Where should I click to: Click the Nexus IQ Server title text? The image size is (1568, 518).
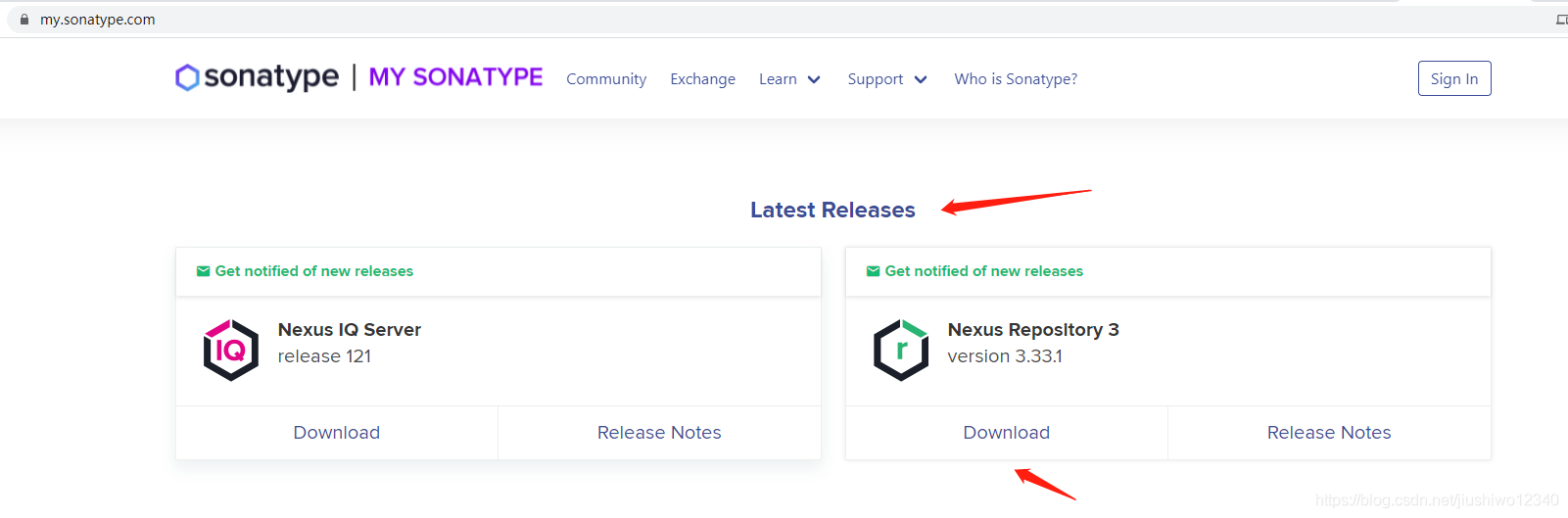(350, 330)
